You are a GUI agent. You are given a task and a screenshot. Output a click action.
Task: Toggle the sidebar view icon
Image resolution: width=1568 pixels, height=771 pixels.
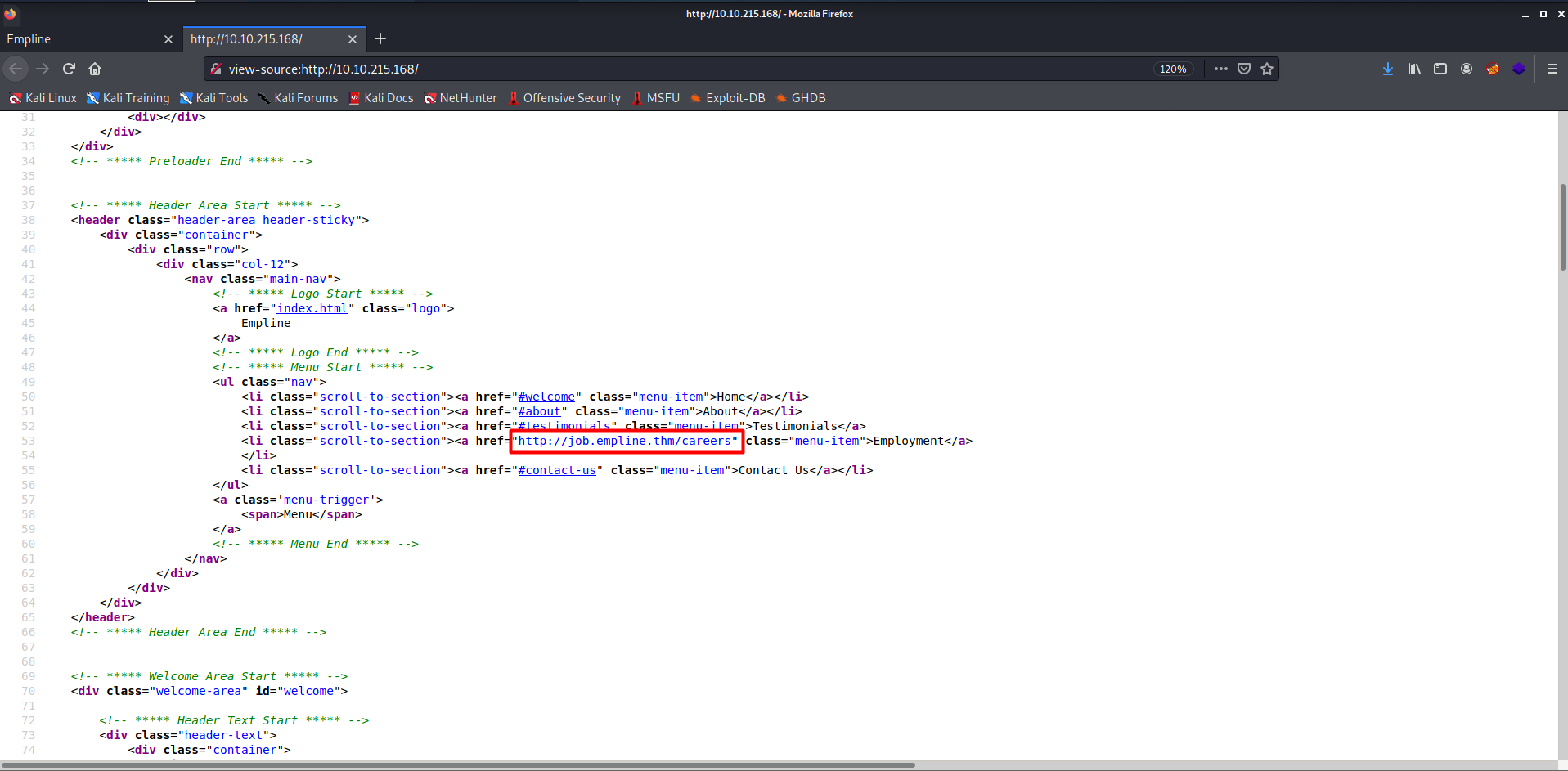pyautogui.click(x=1440, y=69)
